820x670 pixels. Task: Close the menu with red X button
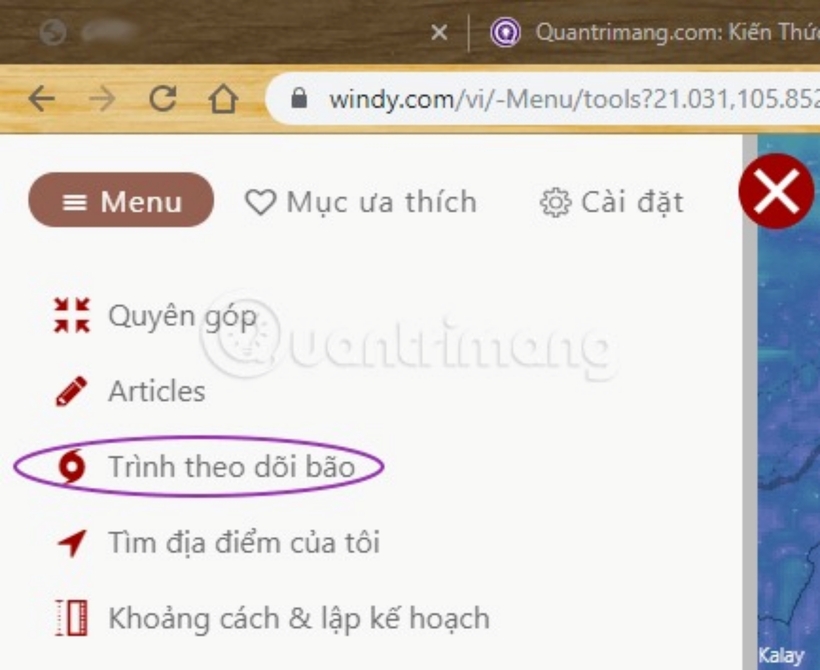pos(776,191)
